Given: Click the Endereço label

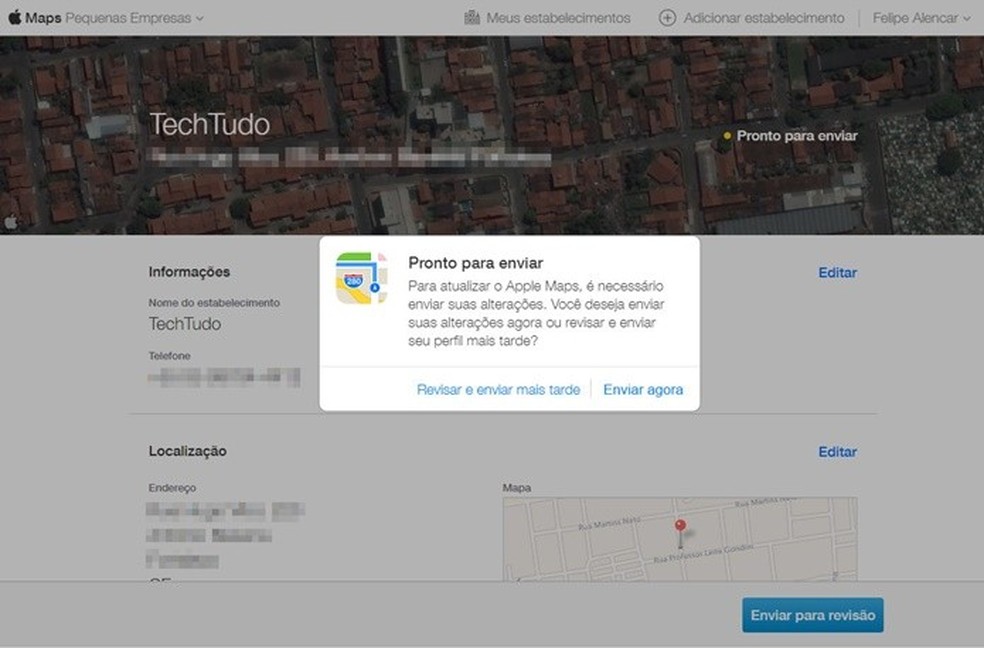Looking at the screenshot, I should pos(173,487).
